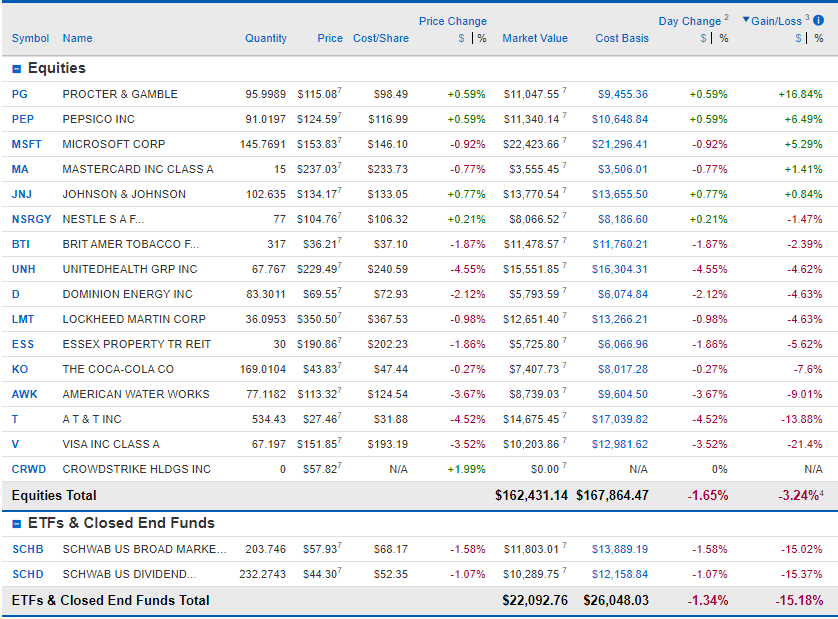Click the ETFs total gain/loss -15.18%
The height and width of the screenshot is (619, 838).
pyautogui.click(x=800, y=601)
